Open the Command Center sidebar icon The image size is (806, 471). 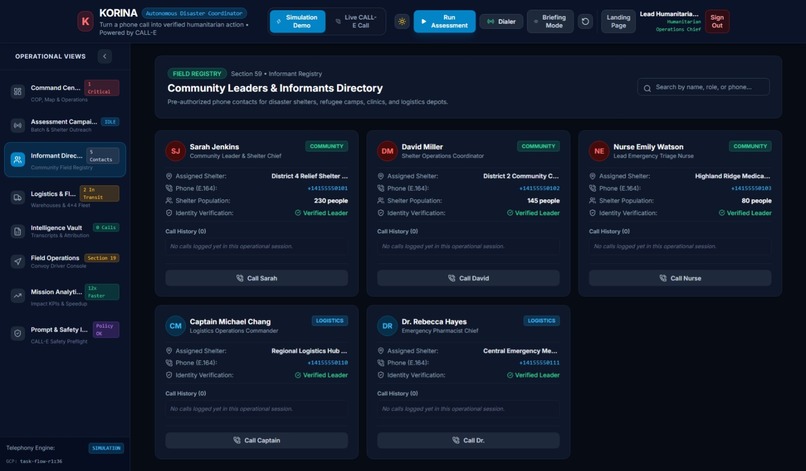pos(18,92)
